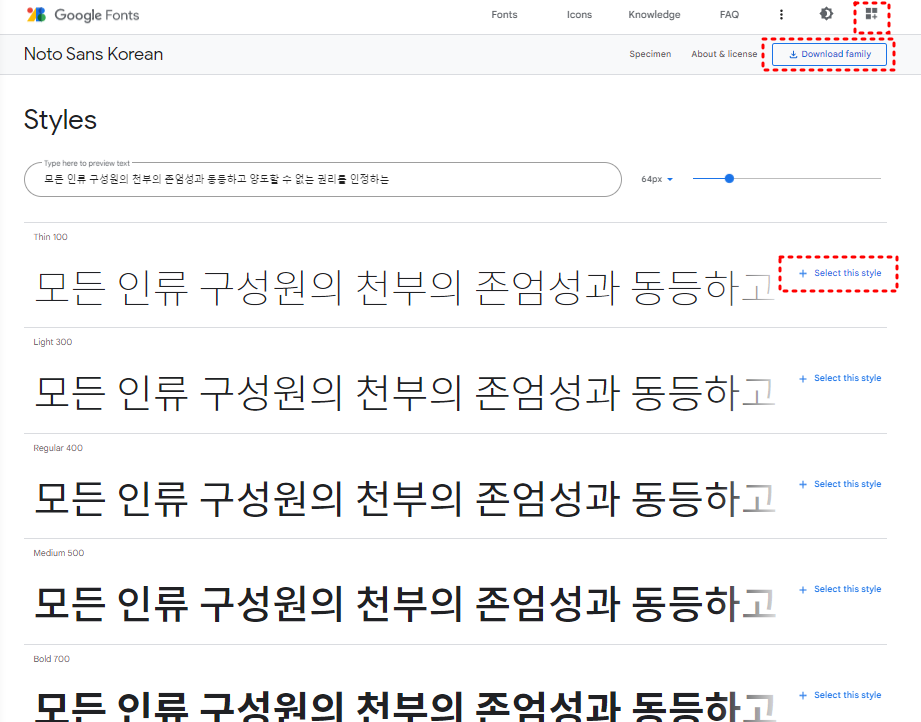Open the Knowledge navigation item
The height and width of the screenshot is (722, 921).
pos(654,15)
